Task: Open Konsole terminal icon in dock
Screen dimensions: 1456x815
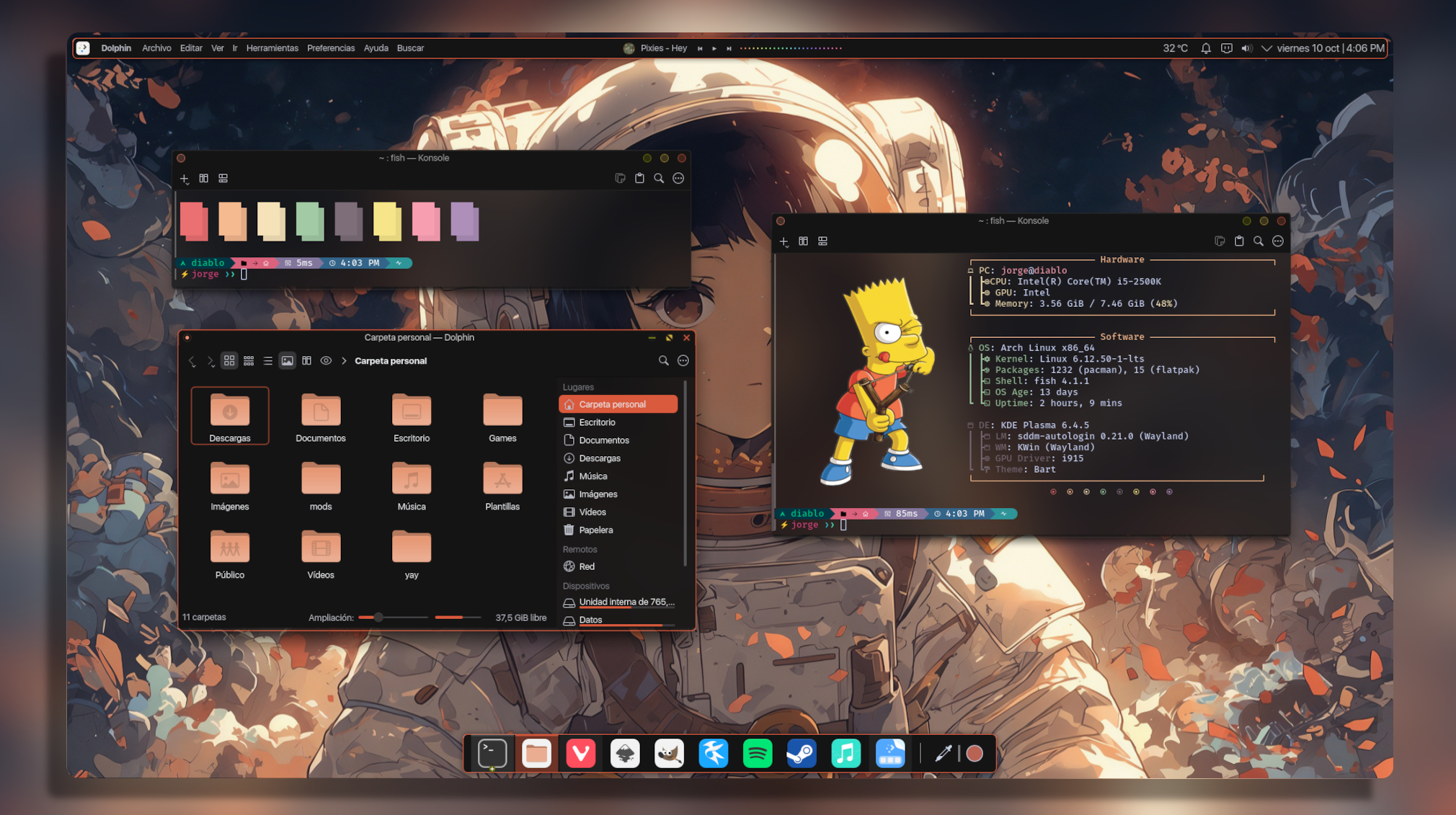Action: coord(492,754)
